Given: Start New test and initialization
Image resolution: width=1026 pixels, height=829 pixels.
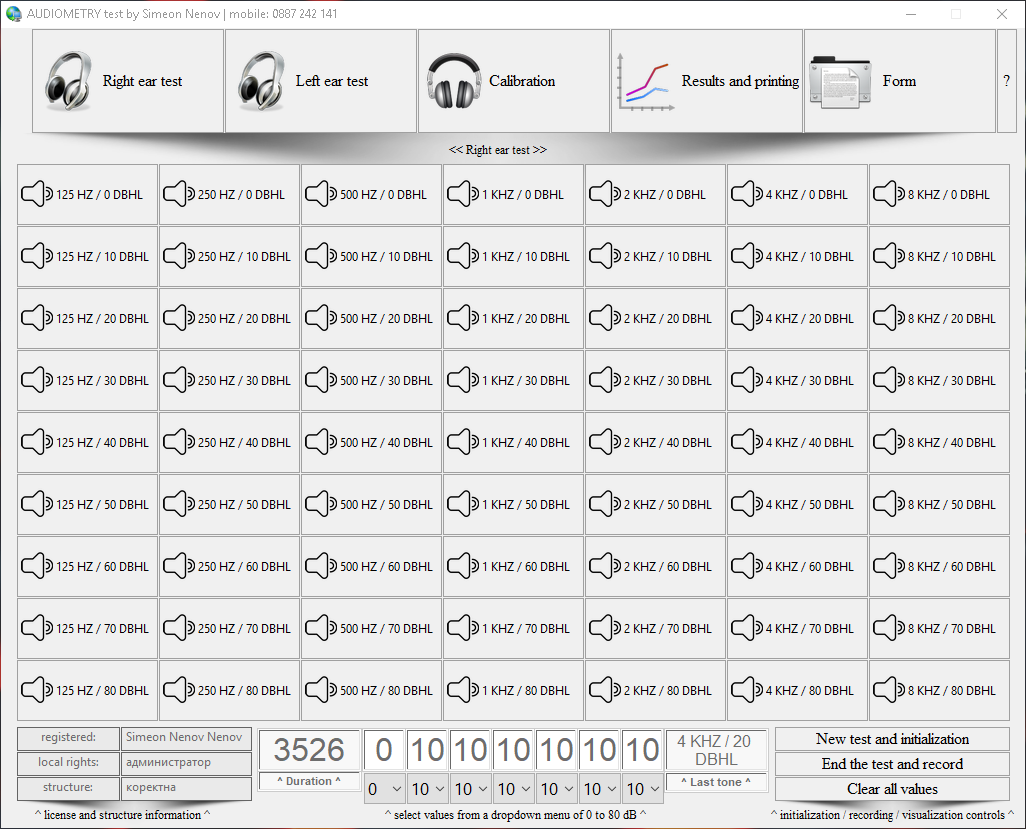Looking at the screenshot, I should pos(892,739).
